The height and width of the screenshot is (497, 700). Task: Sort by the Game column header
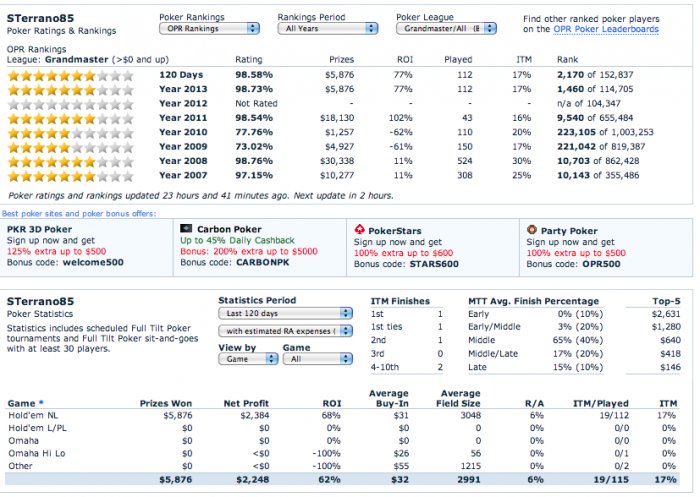pyautogui.click(x=21, y=403)
